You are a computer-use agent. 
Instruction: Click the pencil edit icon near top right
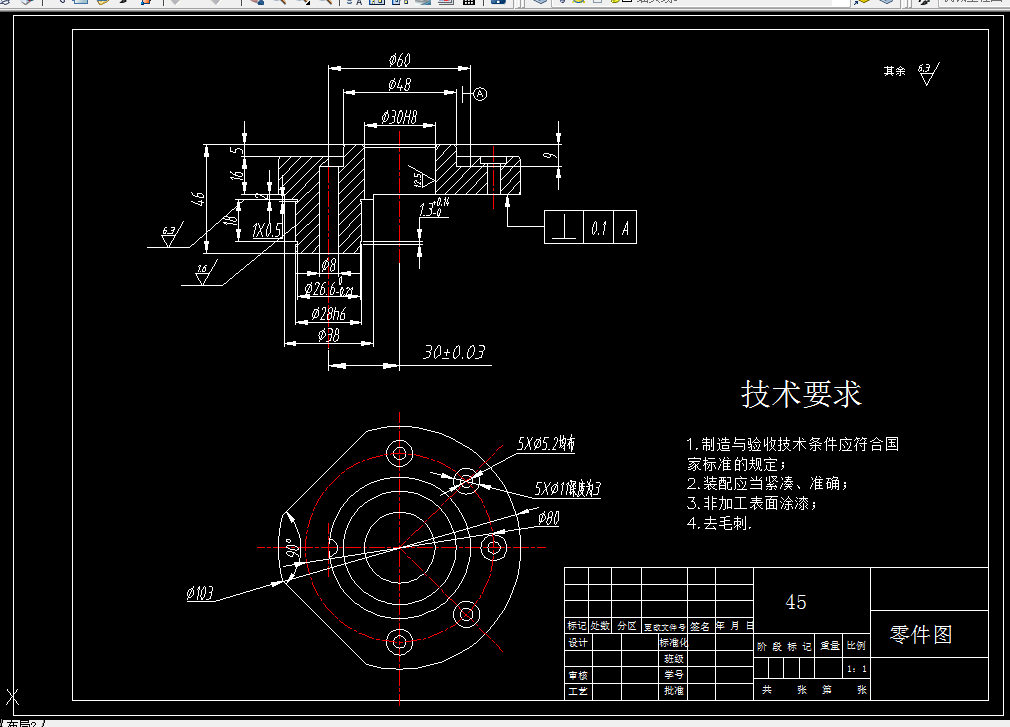coord(922,5)
